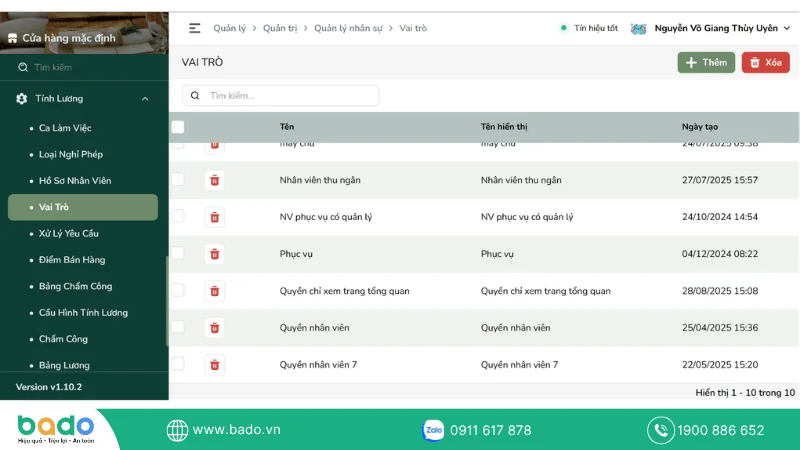
Task: Click trash icon for Quyền nhân viên row
Action: tap(215, 328)
